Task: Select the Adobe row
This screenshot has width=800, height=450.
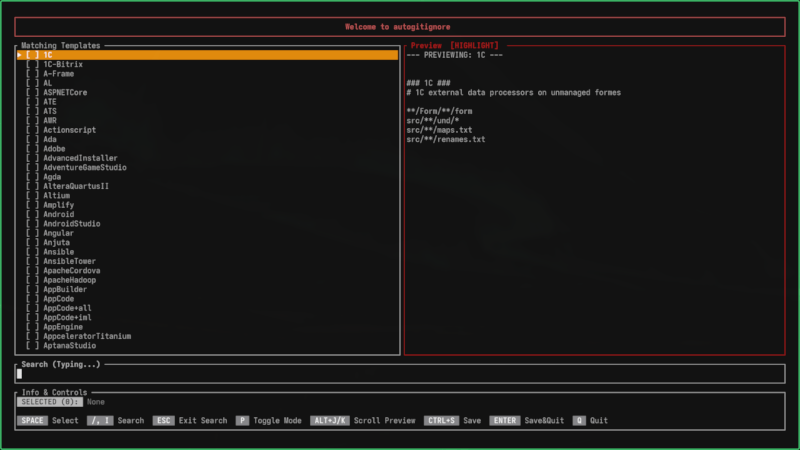Action: tap(208, 149)
